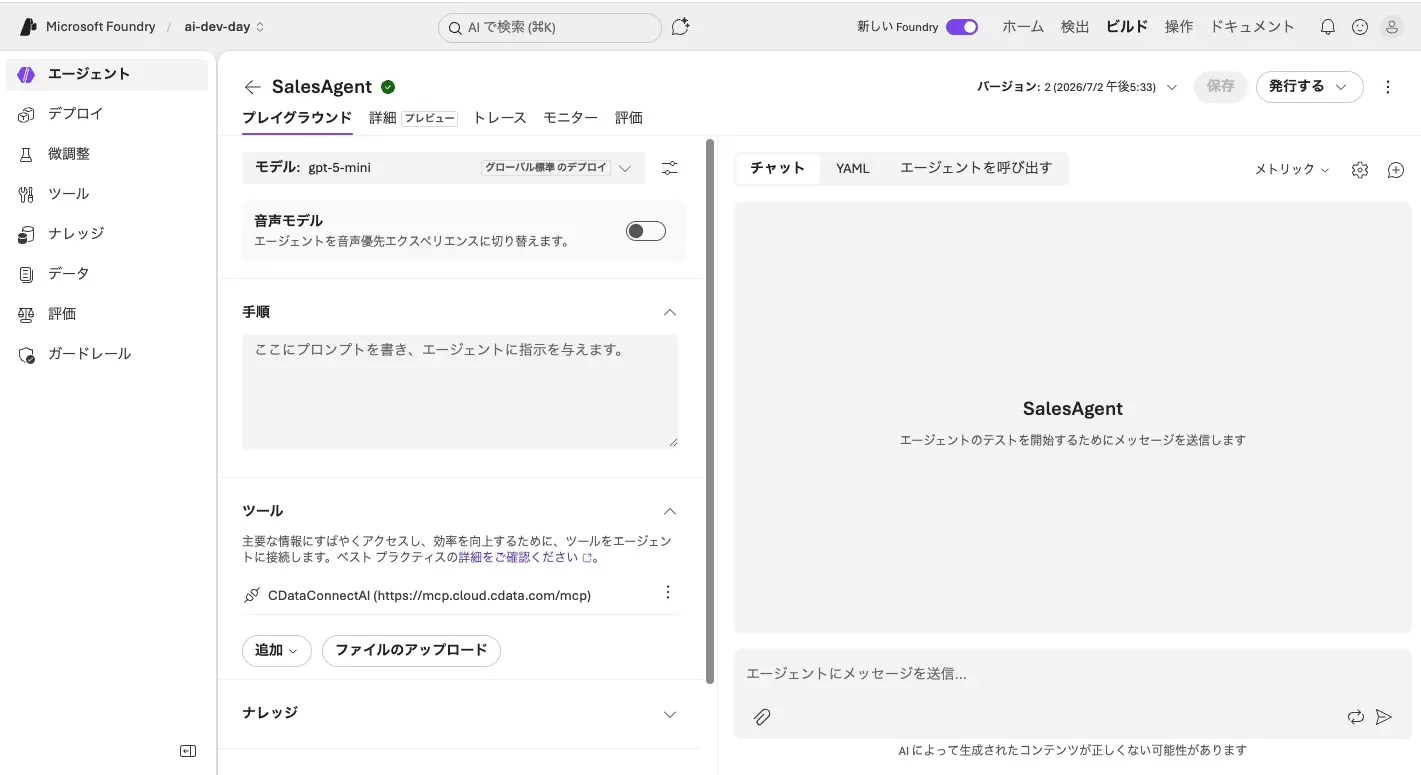Switch to the モニター tab
1421x775 pixels.
pos(571,118)
